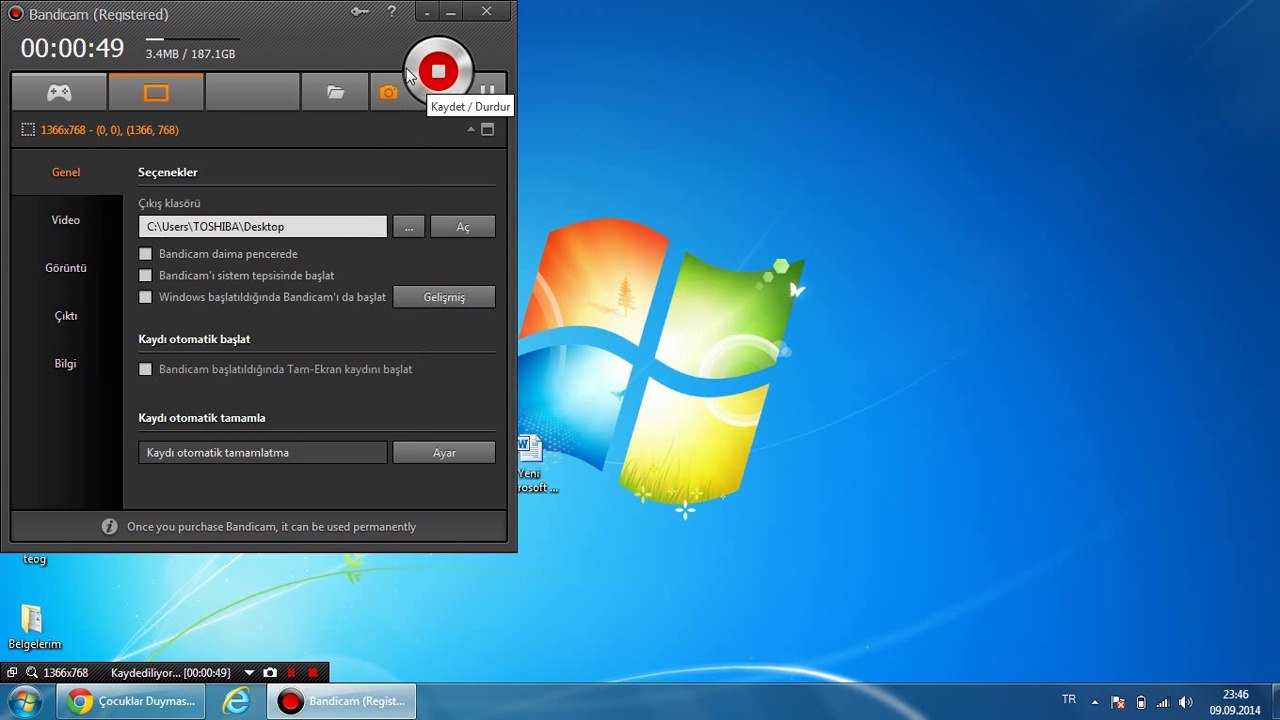Open the Çıktı settings tab
The image size is (1280, 720).
coord(66,316)
